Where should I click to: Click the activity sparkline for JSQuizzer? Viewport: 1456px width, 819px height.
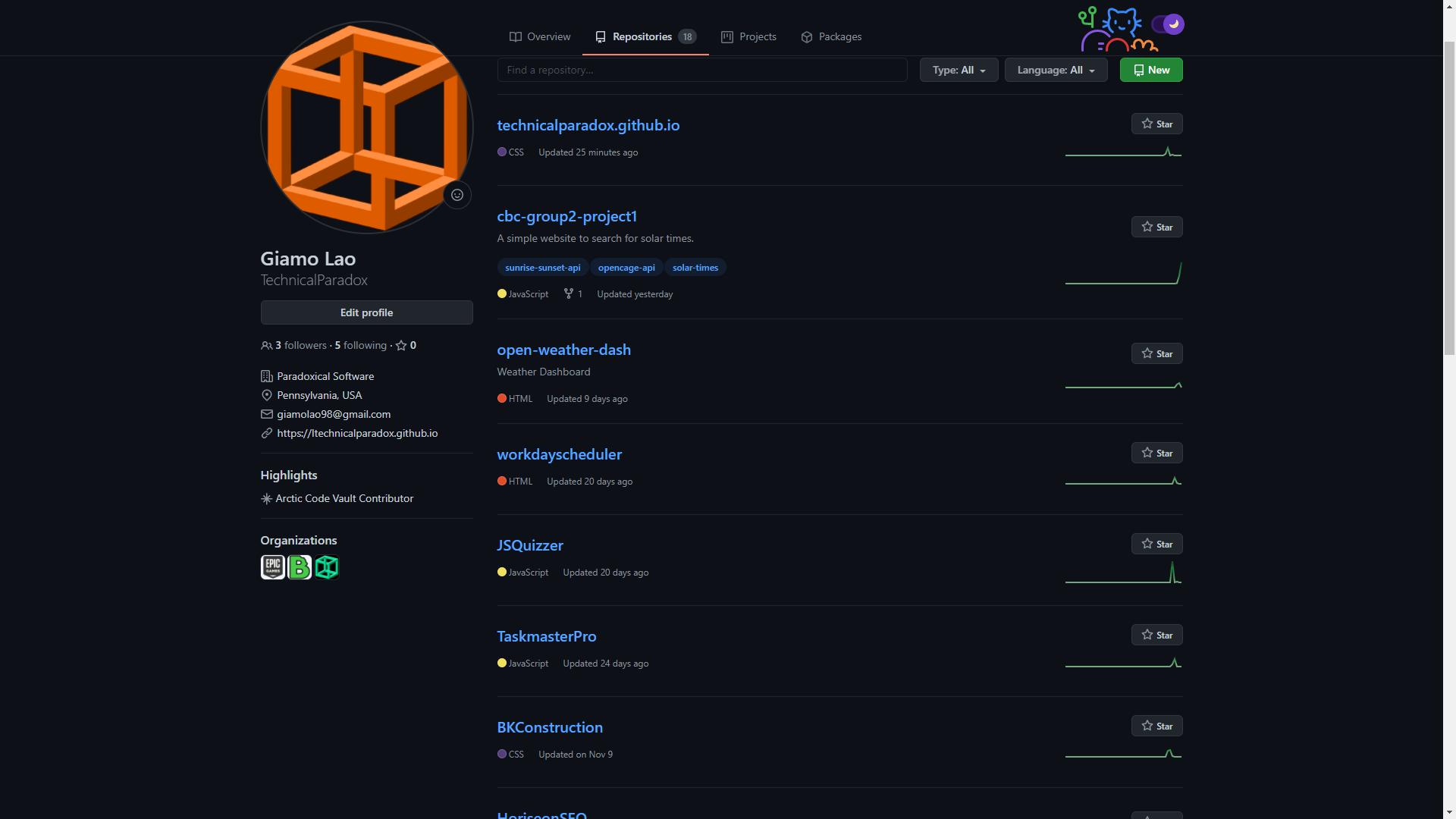(1123, 573)
